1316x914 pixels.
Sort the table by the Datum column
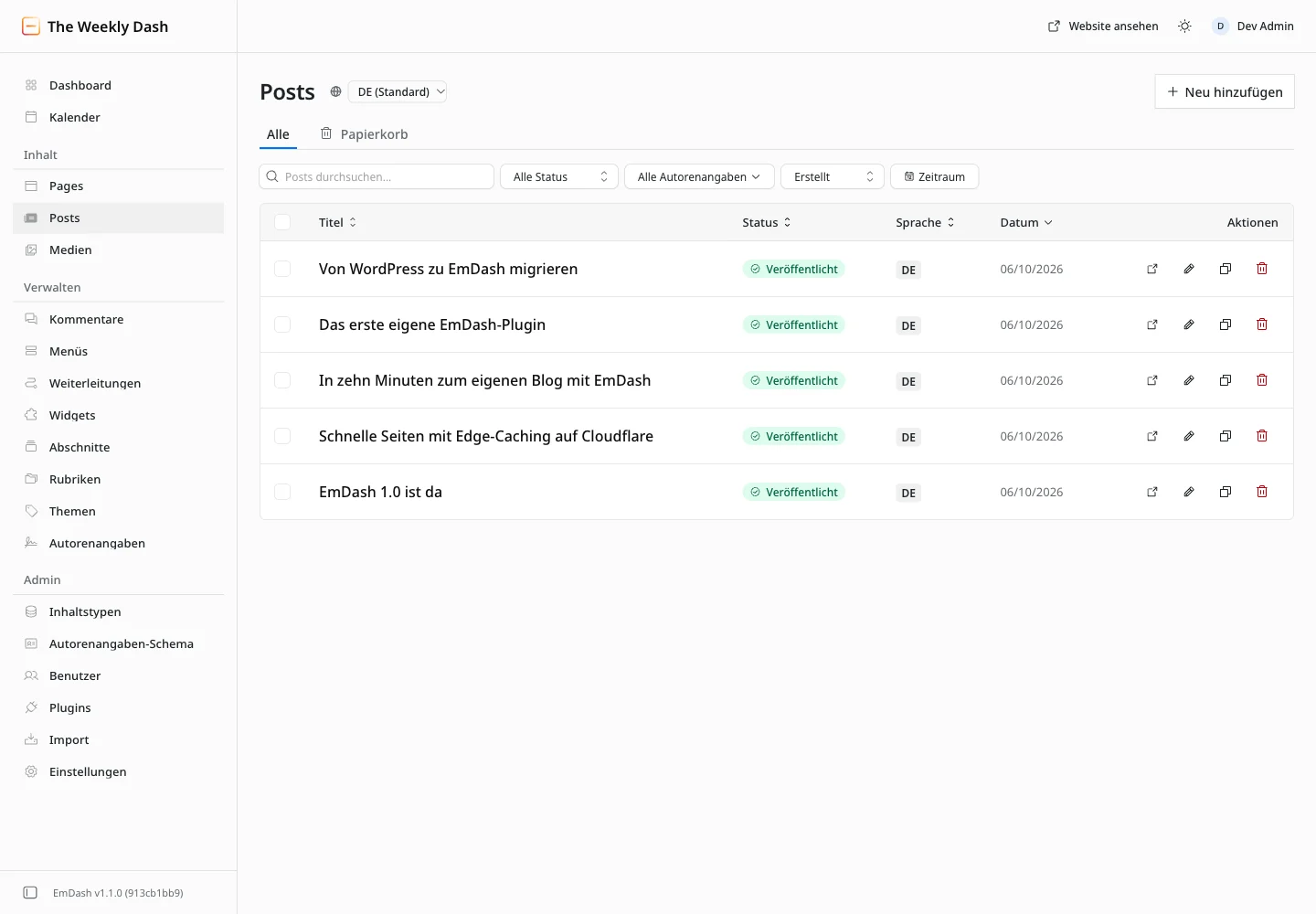pyautogui.click(x=1026, y=222)
